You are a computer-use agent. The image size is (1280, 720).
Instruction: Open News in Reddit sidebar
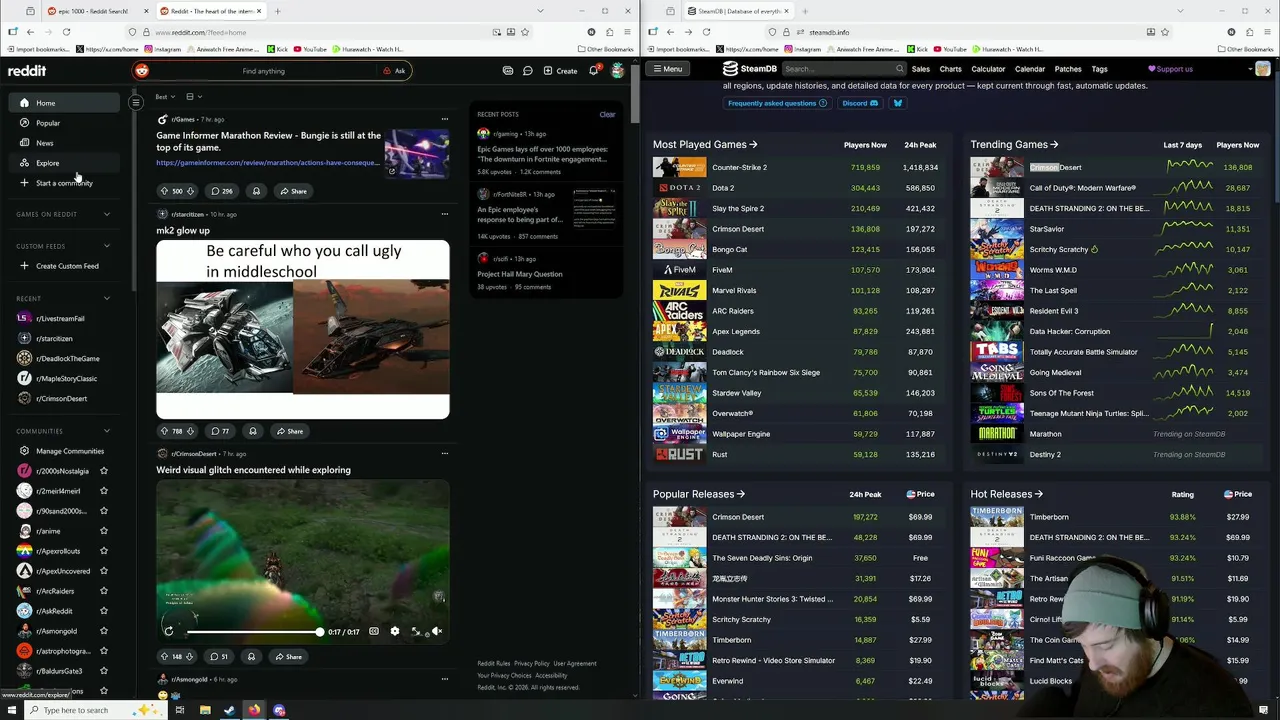[66, 143]
